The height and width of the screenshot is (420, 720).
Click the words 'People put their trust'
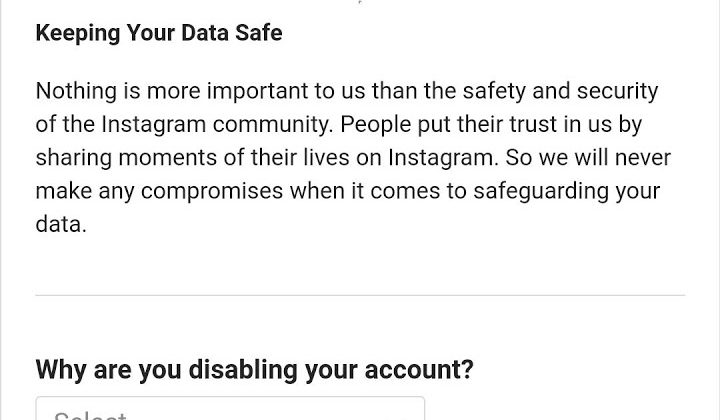(x=449, y=125)
